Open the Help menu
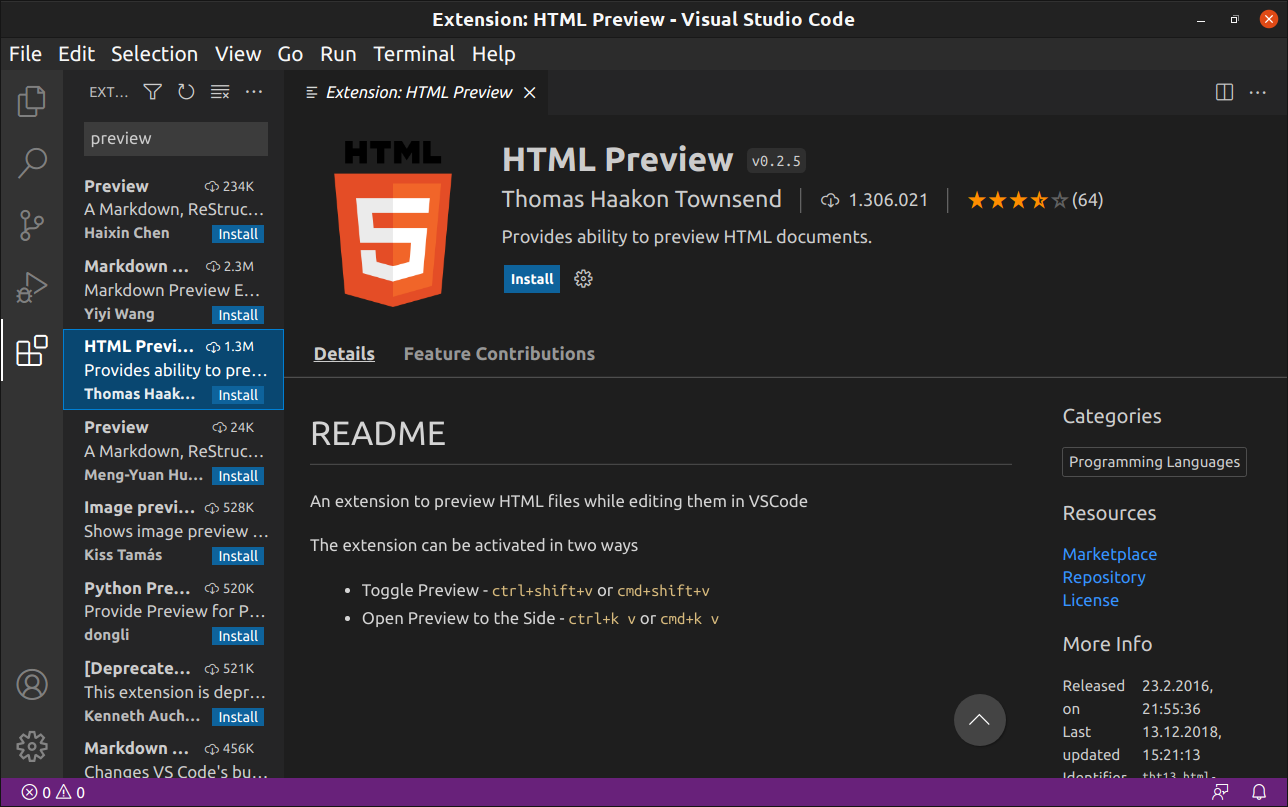Image resolution: width=1288 pixels, height=807 pixels. [493, 54]
